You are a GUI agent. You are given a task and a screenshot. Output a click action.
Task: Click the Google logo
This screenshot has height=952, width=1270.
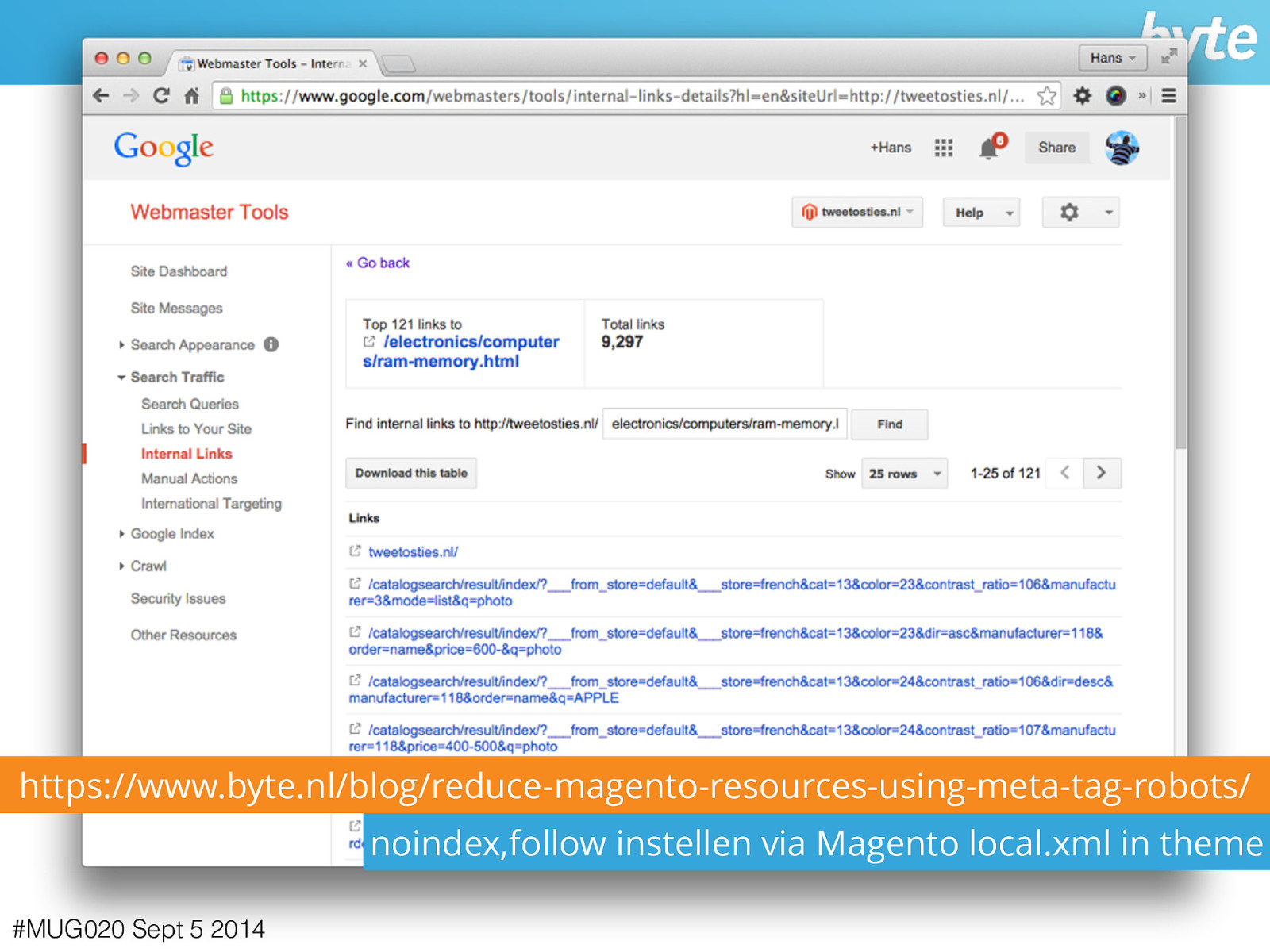pos(164,148)
